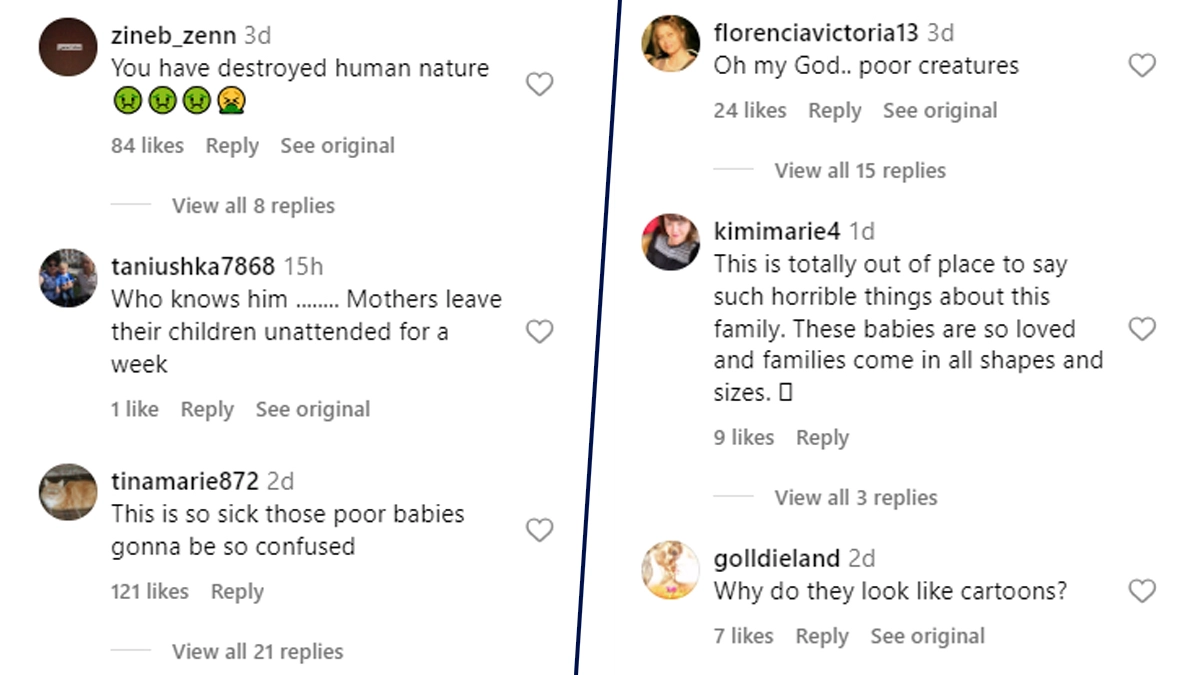Like florenciavictoria13's comment via heart
Viewport: 1200px width, 675px height.
[1142, 66]
